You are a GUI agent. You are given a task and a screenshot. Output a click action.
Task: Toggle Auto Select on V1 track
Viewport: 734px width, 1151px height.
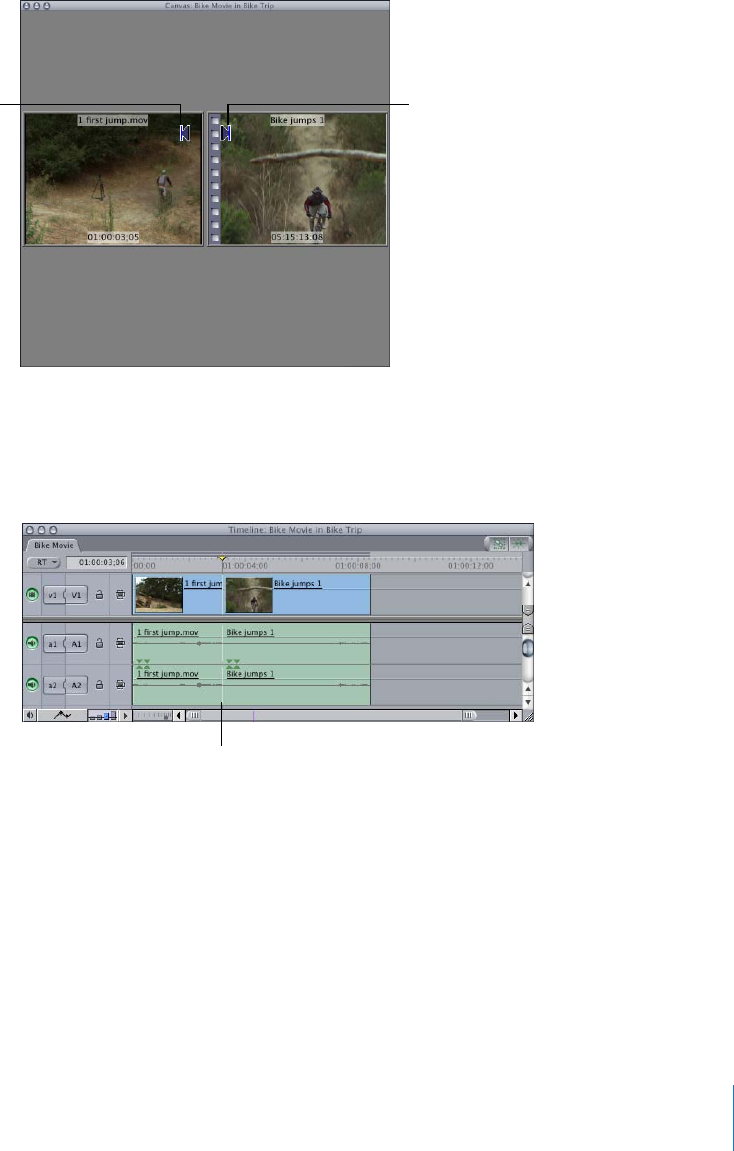[x=120, y=594]
